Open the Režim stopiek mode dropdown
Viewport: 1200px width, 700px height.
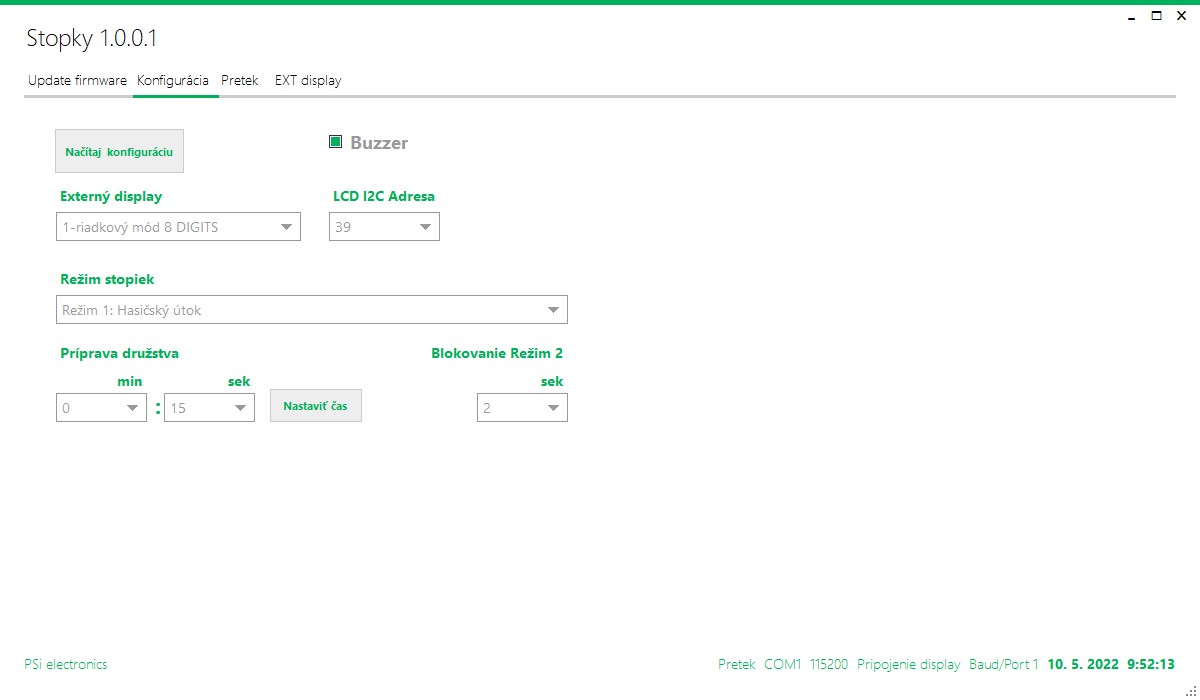(x=311, y=310)
